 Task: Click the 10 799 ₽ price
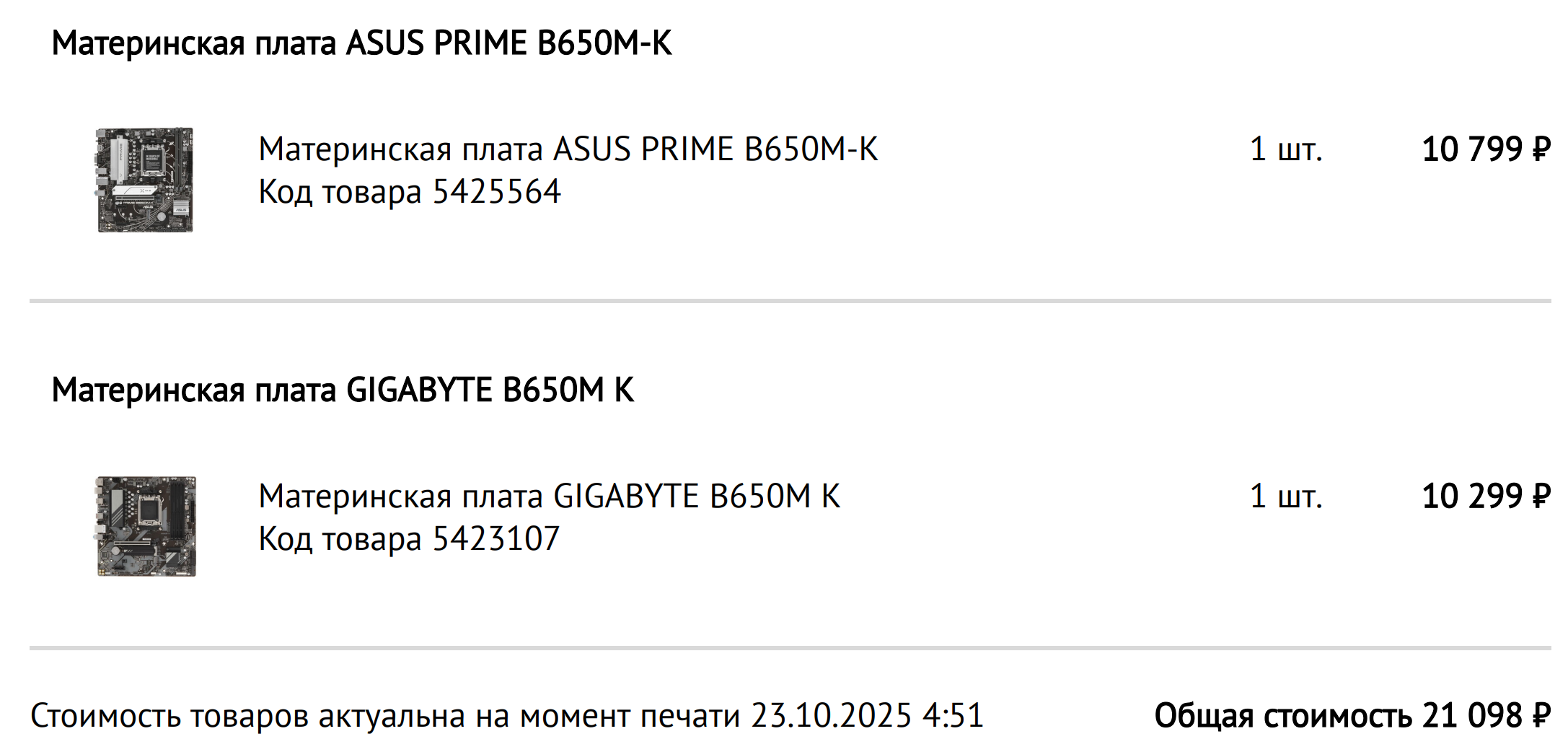pos(1486,149)
